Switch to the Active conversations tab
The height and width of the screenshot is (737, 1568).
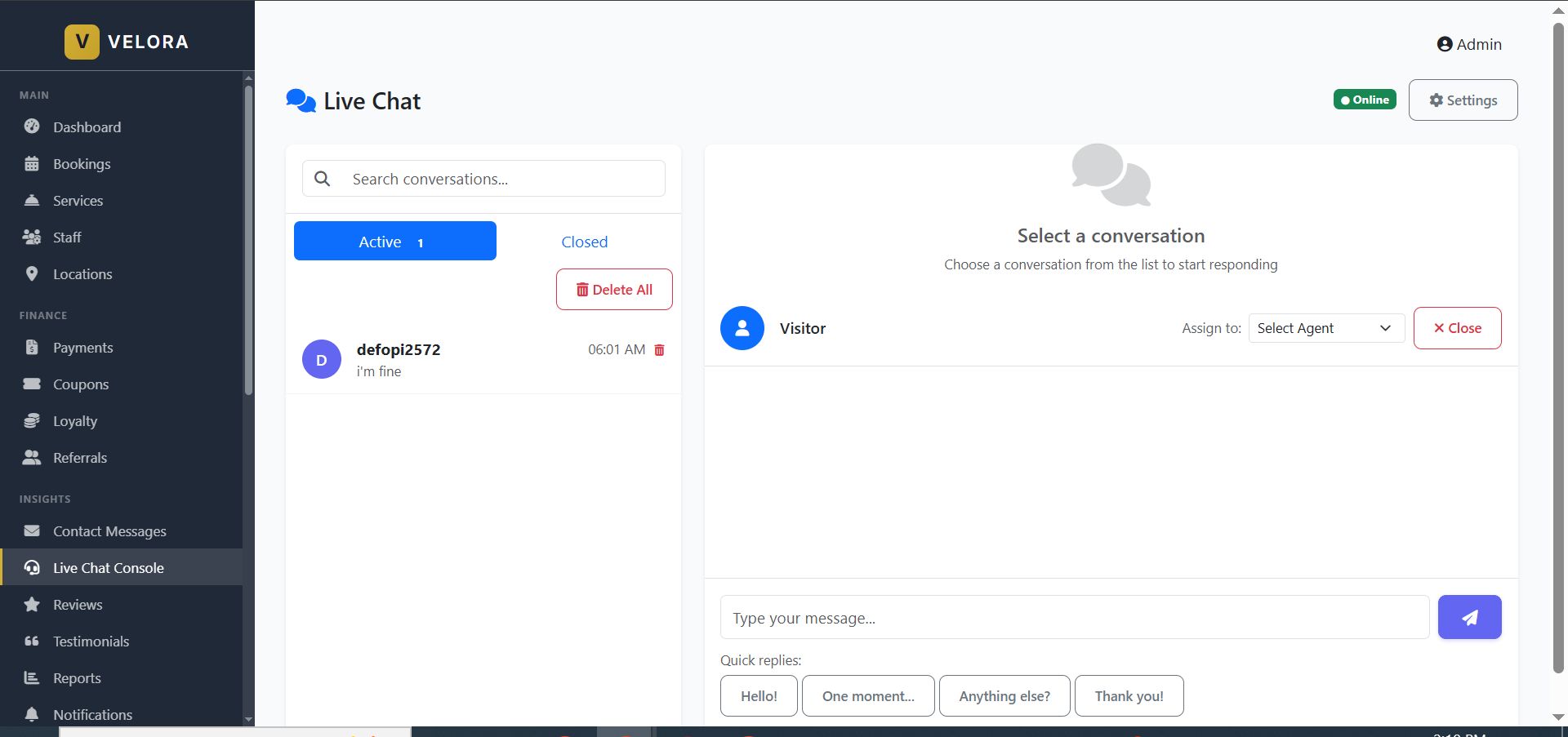point(395,241)
